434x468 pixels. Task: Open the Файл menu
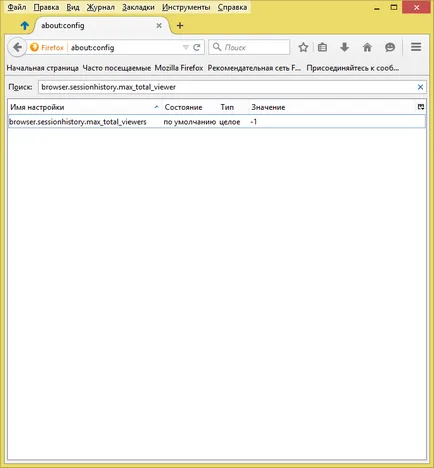[x=16, y=7]
